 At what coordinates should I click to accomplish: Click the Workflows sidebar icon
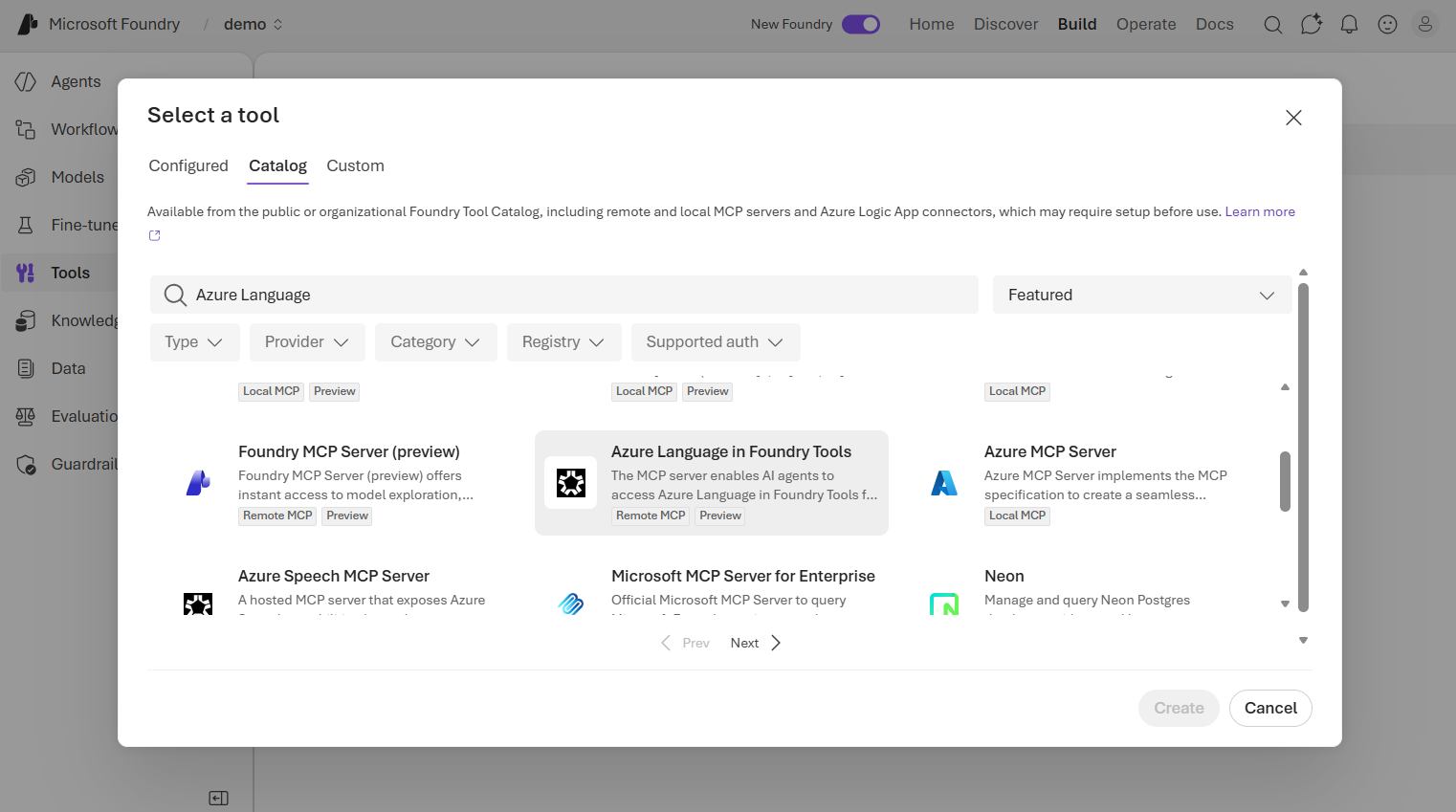26,129
